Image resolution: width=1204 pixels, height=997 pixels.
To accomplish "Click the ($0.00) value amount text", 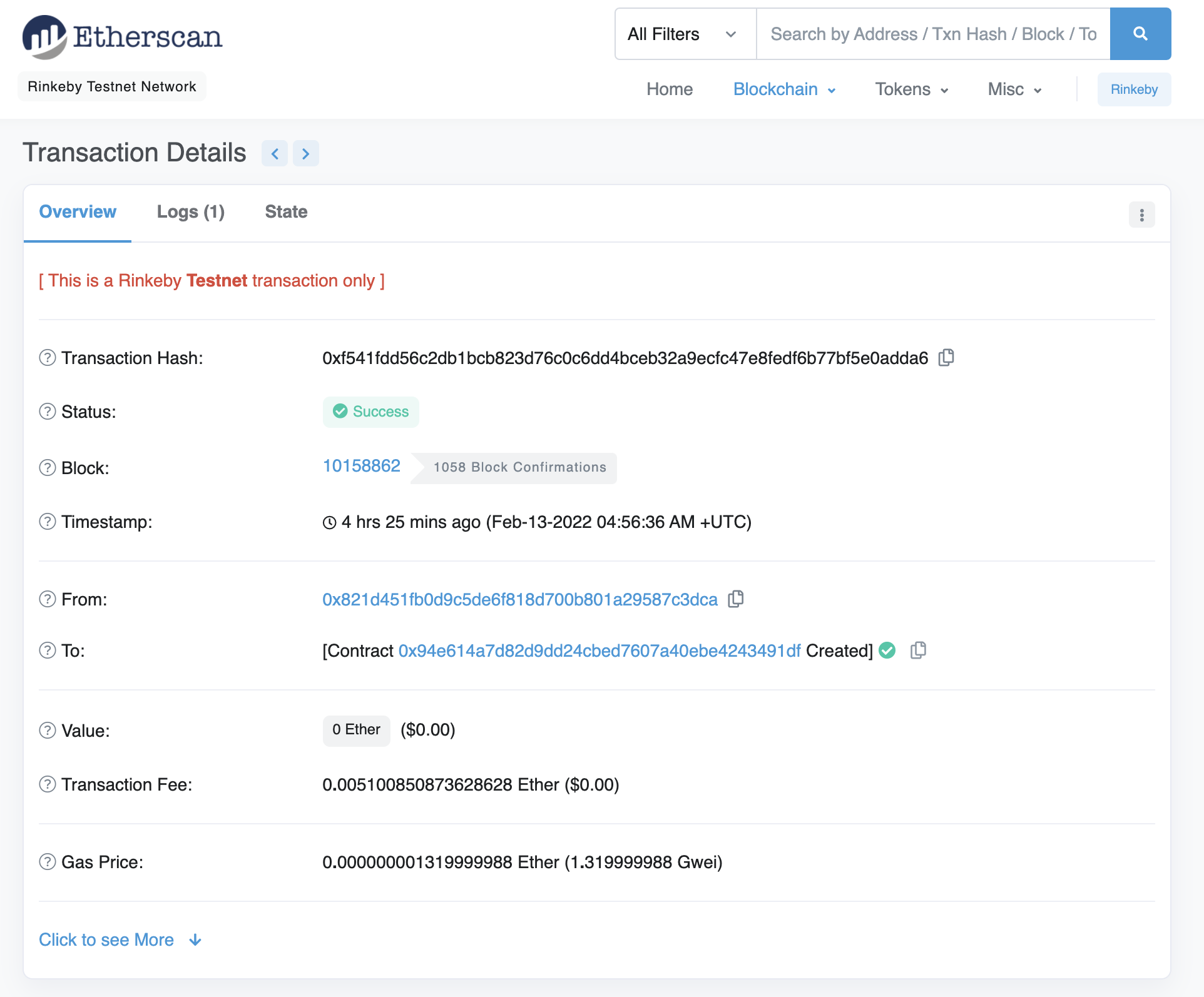I will 428,730.
